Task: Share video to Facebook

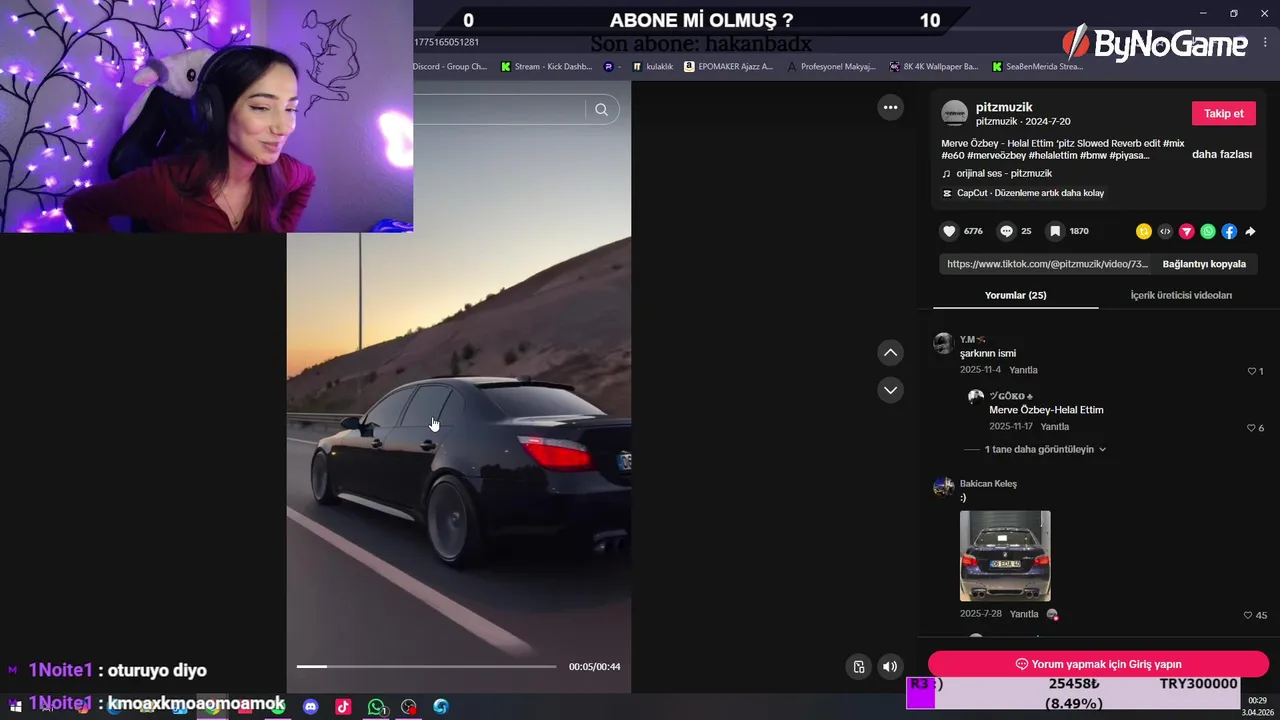Action: (x=1229, y=231)
